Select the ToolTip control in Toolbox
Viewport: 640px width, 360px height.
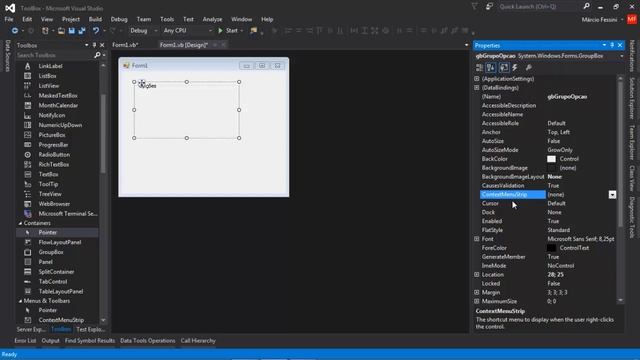pos(48,184)
